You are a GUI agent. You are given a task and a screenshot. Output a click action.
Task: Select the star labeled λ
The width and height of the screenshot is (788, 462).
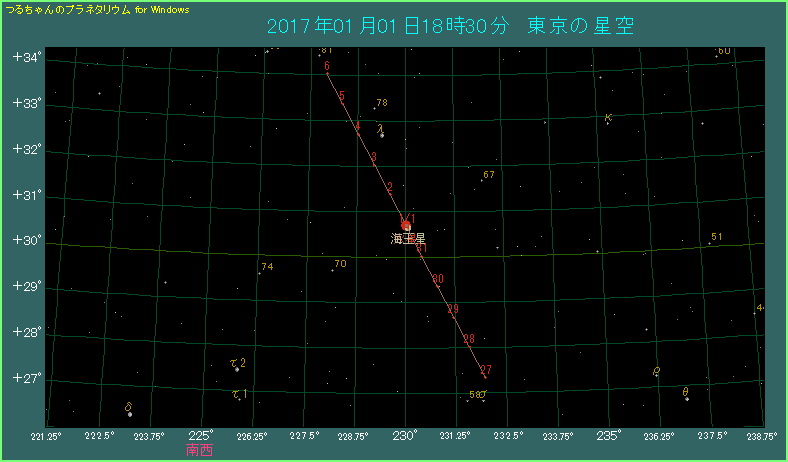pyautogui.click(x=382, y=134)
